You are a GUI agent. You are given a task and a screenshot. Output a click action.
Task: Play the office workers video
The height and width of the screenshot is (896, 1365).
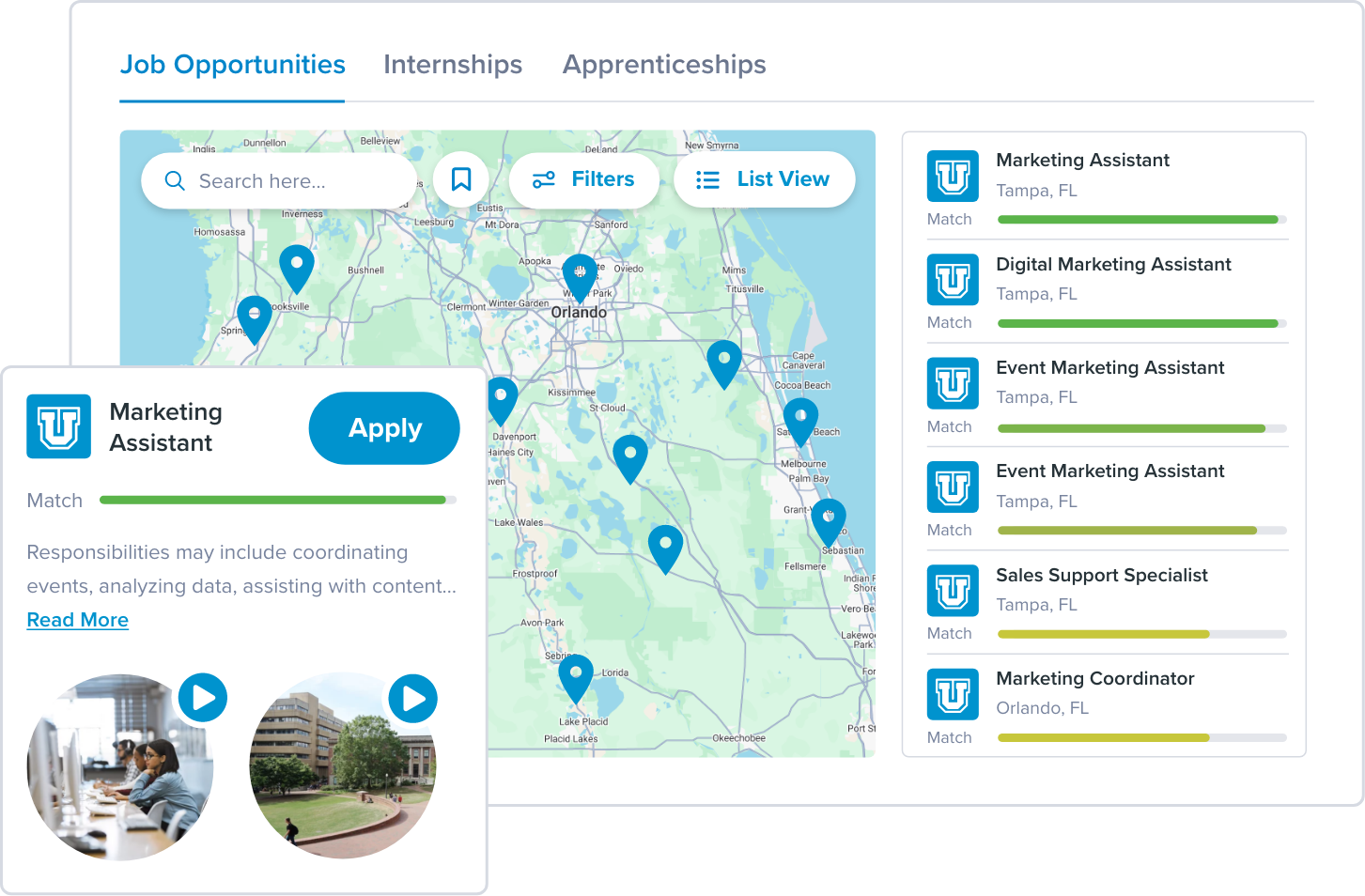click(x=203, y=698)
